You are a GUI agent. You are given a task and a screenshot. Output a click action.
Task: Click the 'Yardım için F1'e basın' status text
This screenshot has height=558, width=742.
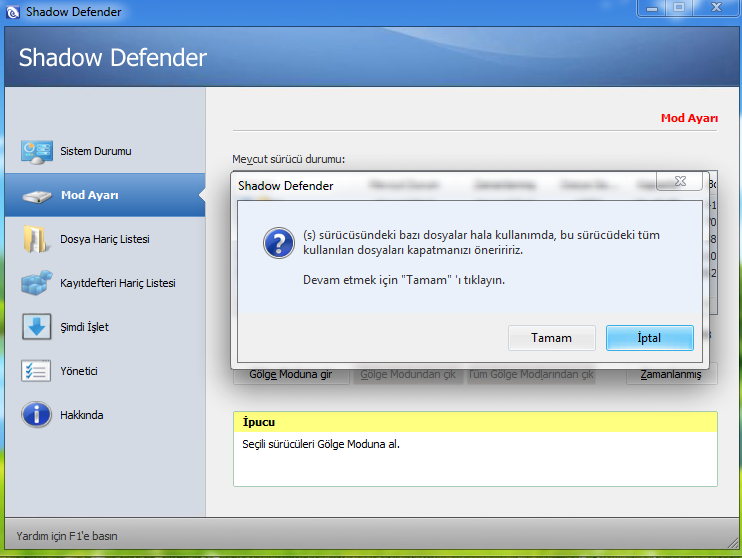67,536
